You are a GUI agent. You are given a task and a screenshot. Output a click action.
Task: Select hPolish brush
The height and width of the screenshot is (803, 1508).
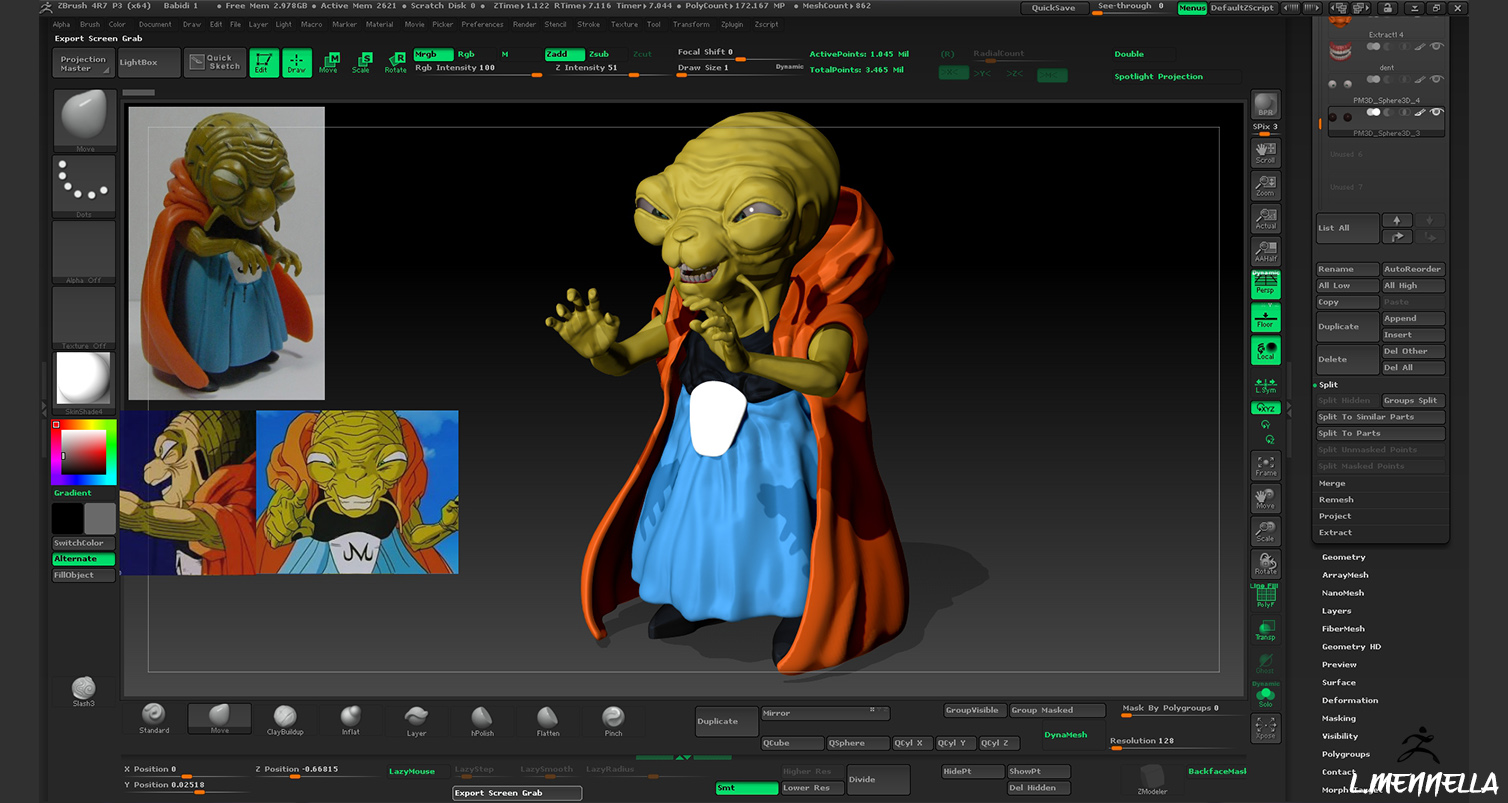point(482,719)
